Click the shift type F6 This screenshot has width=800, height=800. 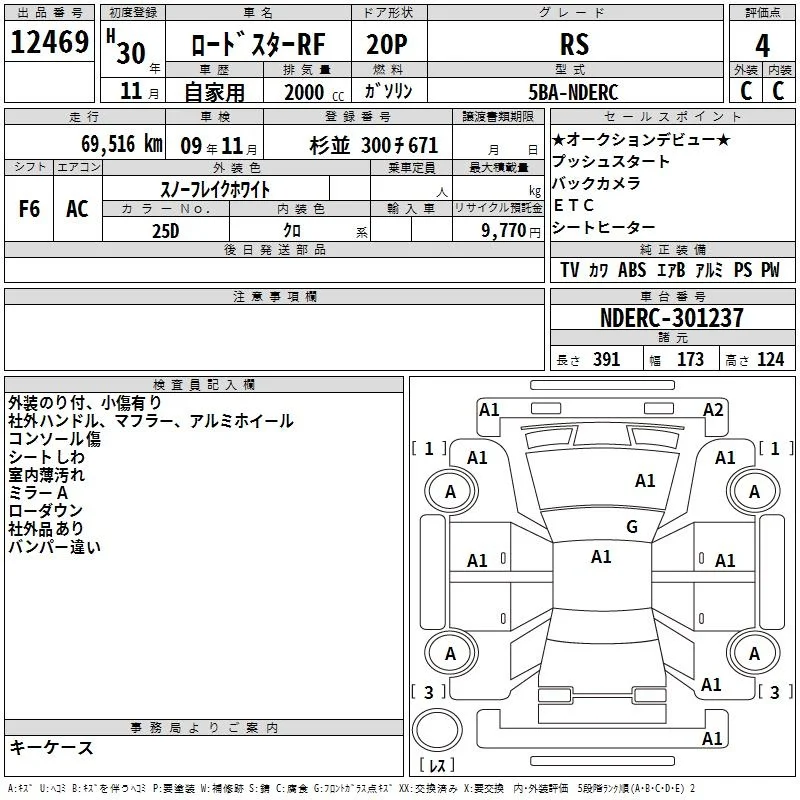pos(29,209)
